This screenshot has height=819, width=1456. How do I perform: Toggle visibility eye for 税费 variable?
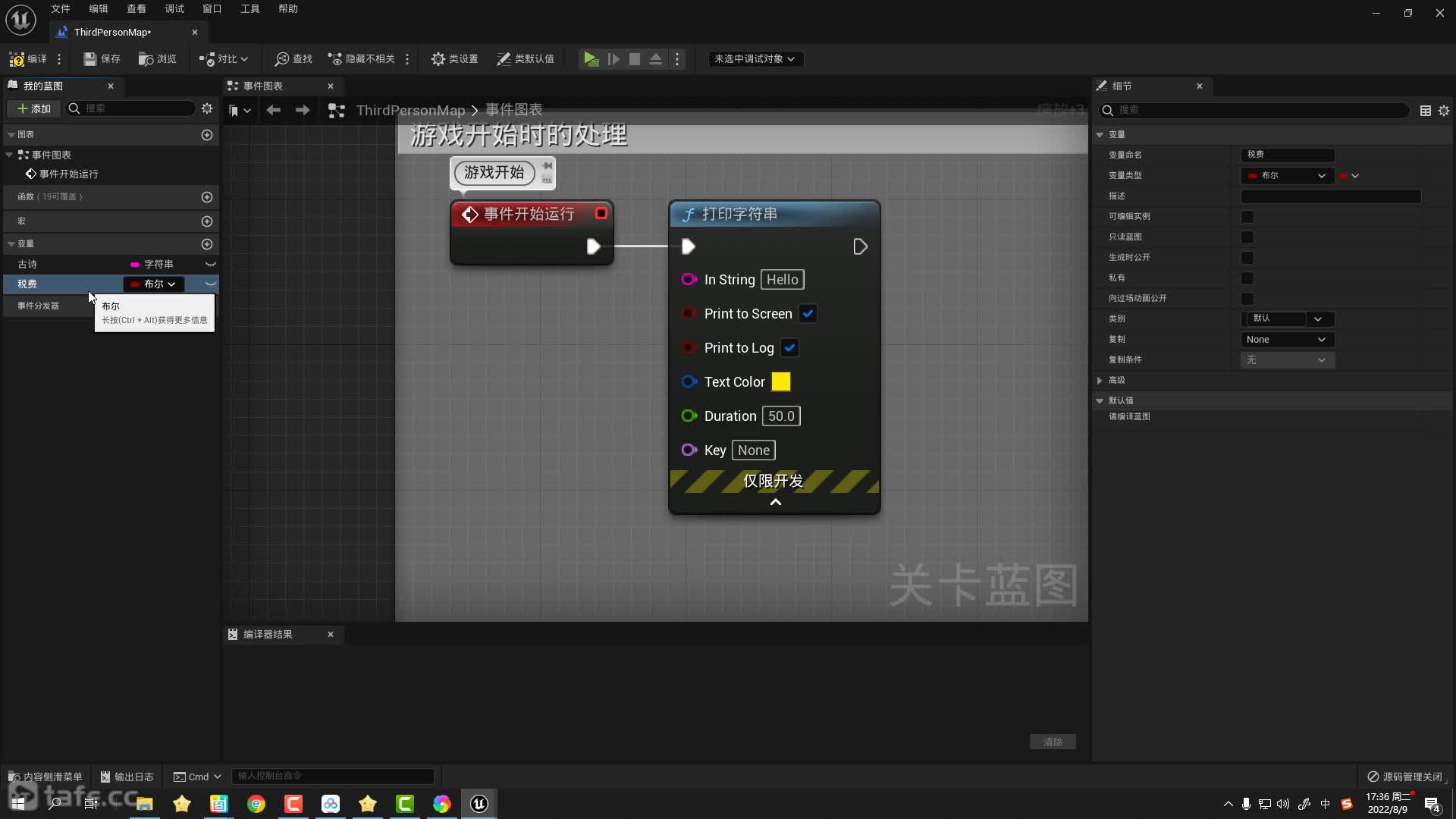[210, 284]
